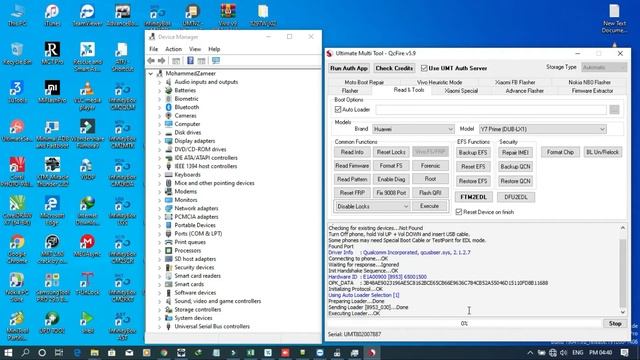Click the FTM2EDL button
The image size is (640, 360).
point(473,197)
